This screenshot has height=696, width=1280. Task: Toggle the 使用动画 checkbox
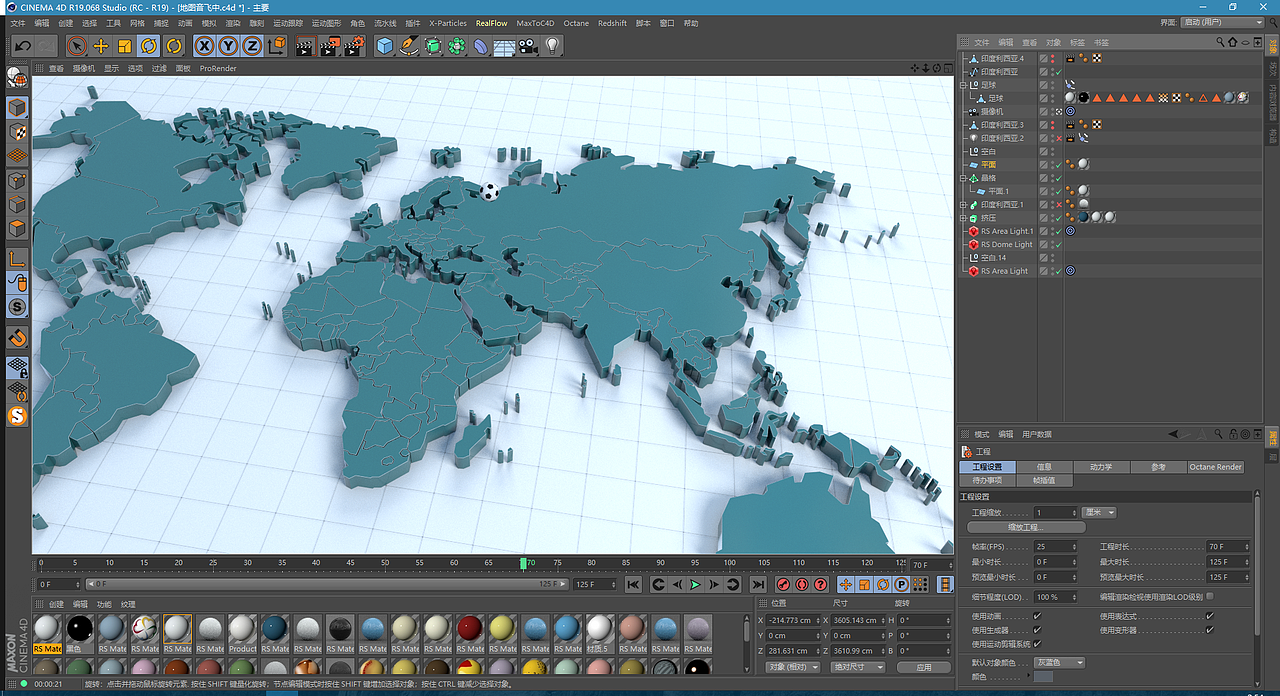(1037, 616)
